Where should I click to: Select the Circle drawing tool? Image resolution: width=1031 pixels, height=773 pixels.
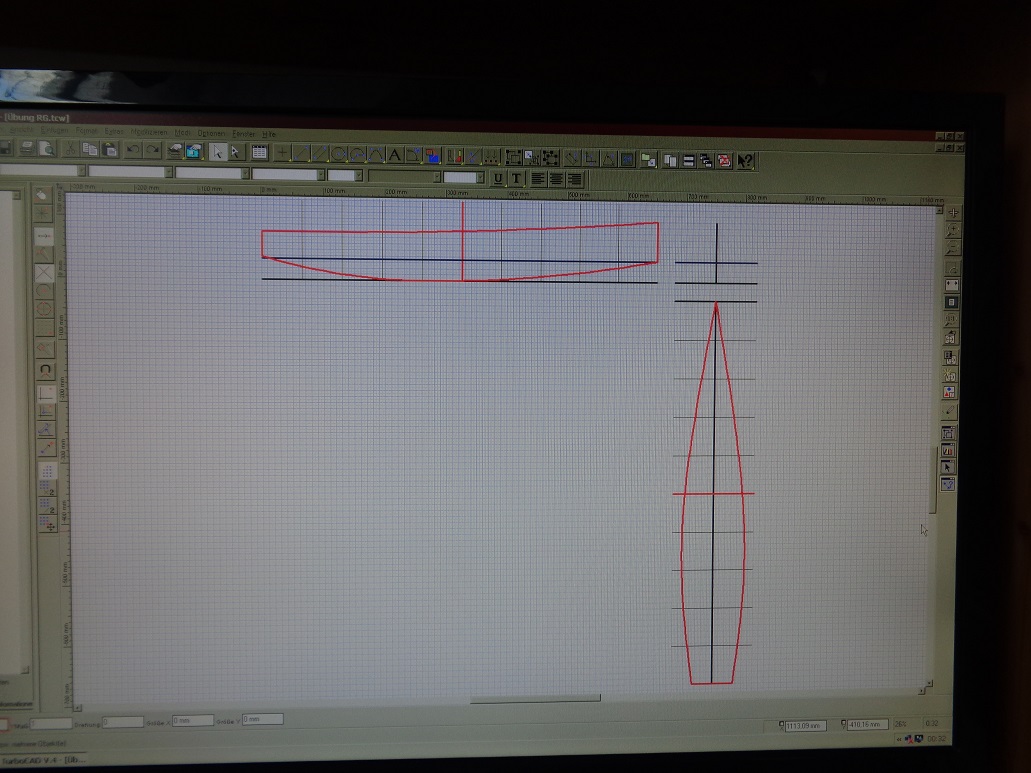[338, 154]
